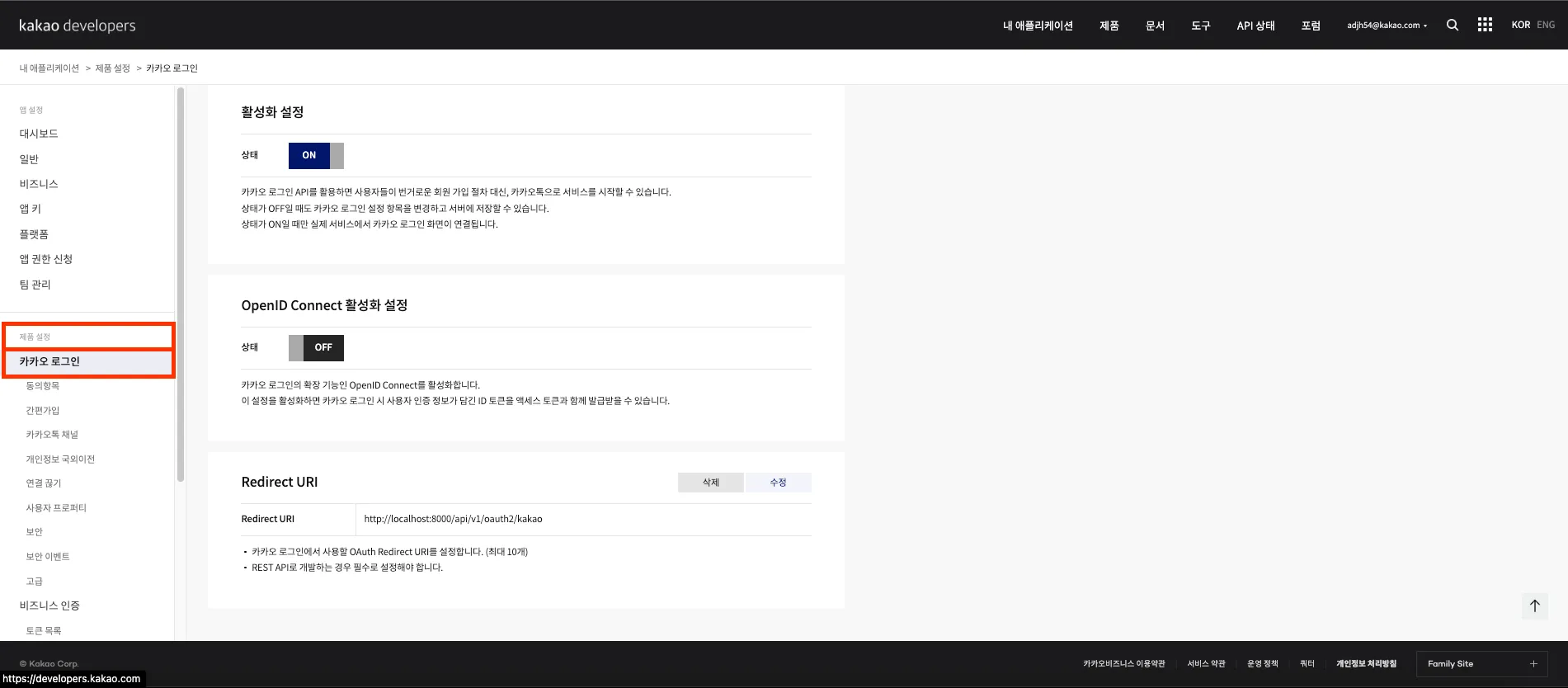Open 보안 sidebar submenu
1568x688 pixels.
click(x=35, y=532)
